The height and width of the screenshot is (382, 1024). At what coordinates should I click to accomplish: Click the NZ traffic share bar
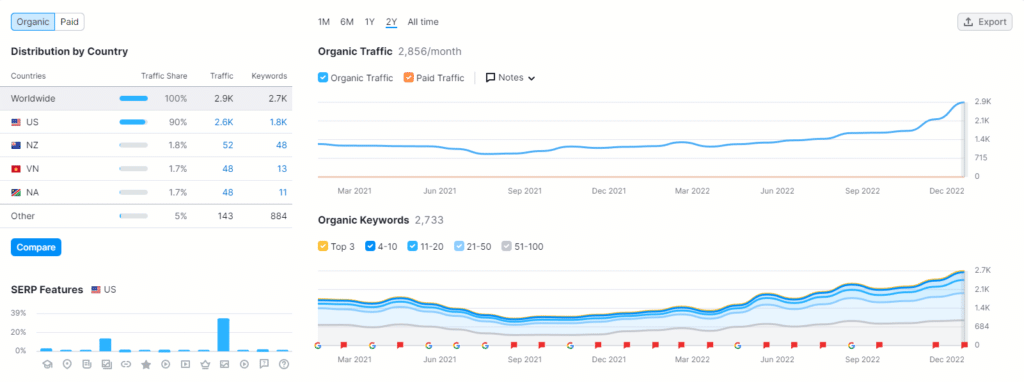133,146
